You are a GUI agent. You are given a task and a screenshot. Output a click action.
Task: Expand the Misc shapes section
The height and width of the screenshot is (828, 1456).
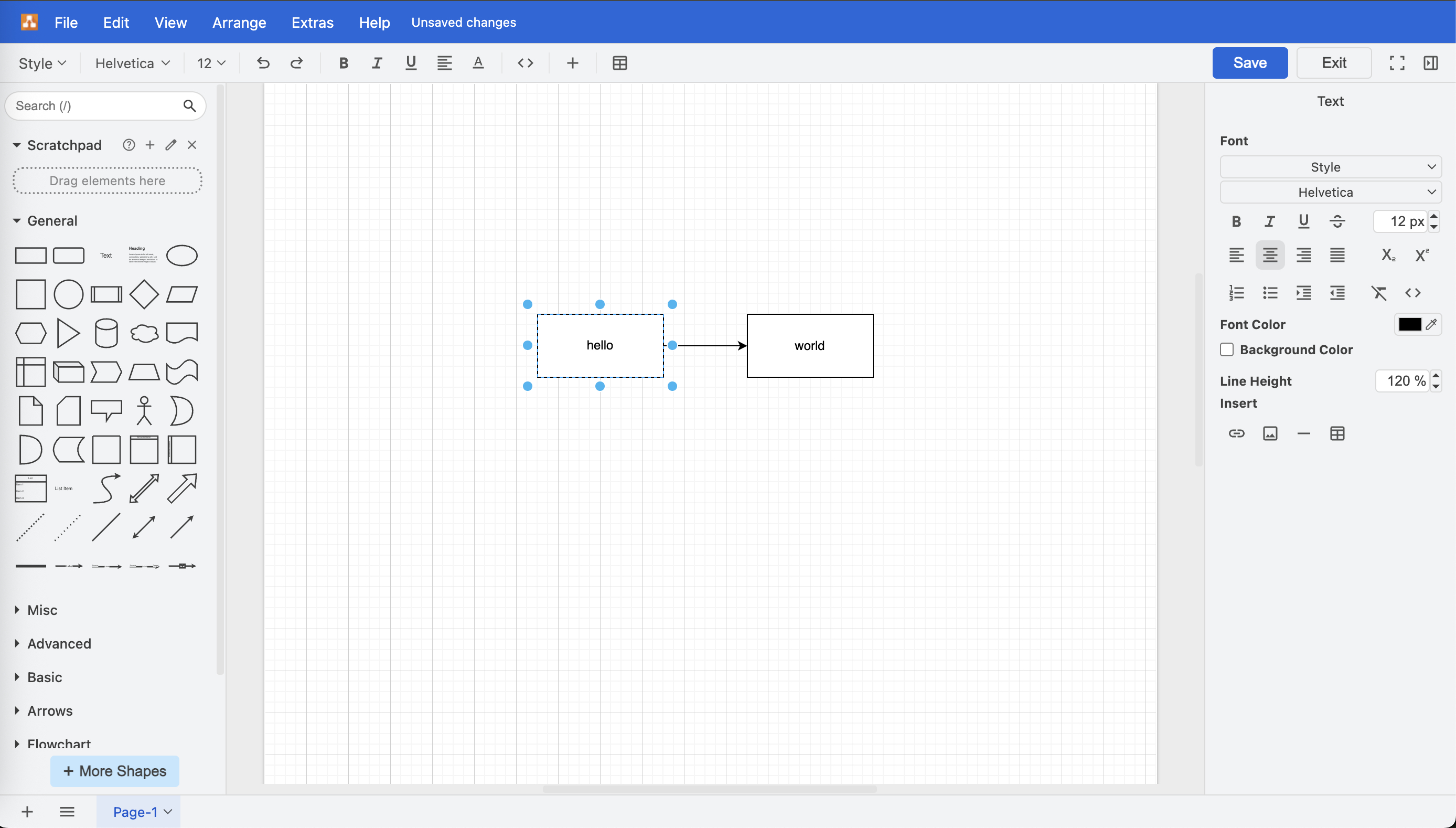(x=42, y=610)
